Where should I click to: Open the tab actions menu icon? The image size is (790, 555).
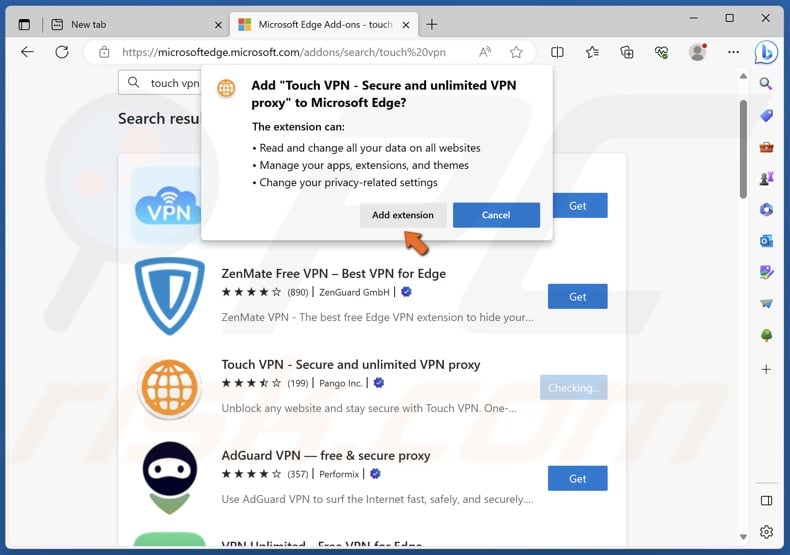tap(24, 24)
